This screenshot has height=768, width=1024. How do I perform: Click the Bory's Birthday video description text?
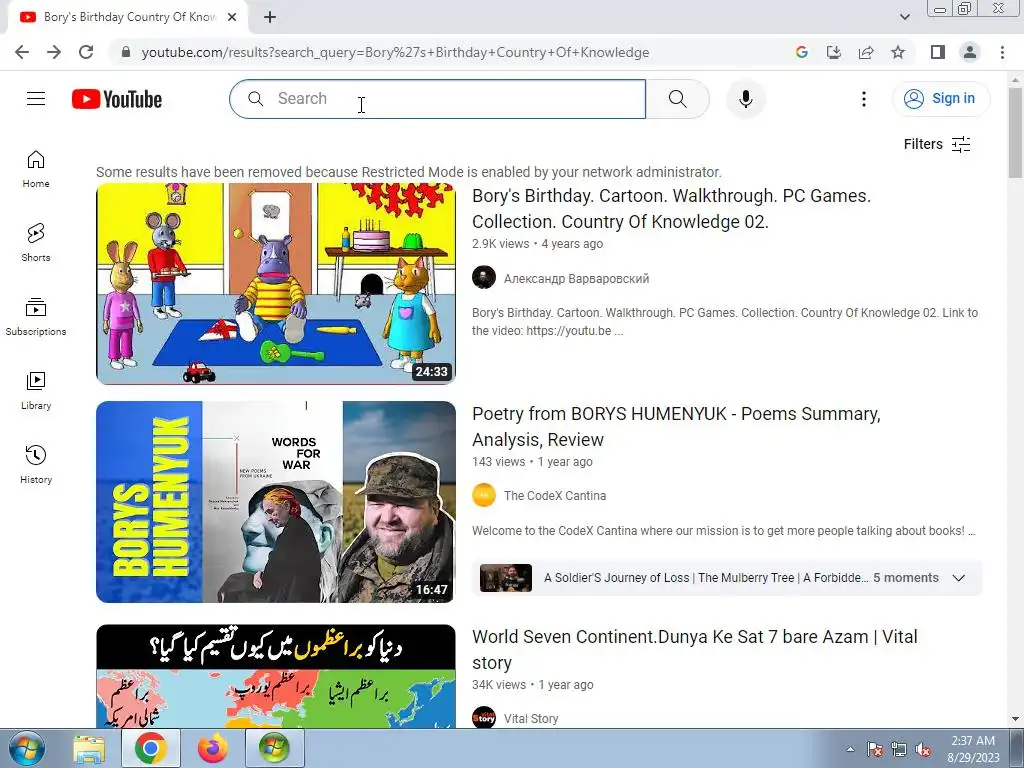[725, 321]
